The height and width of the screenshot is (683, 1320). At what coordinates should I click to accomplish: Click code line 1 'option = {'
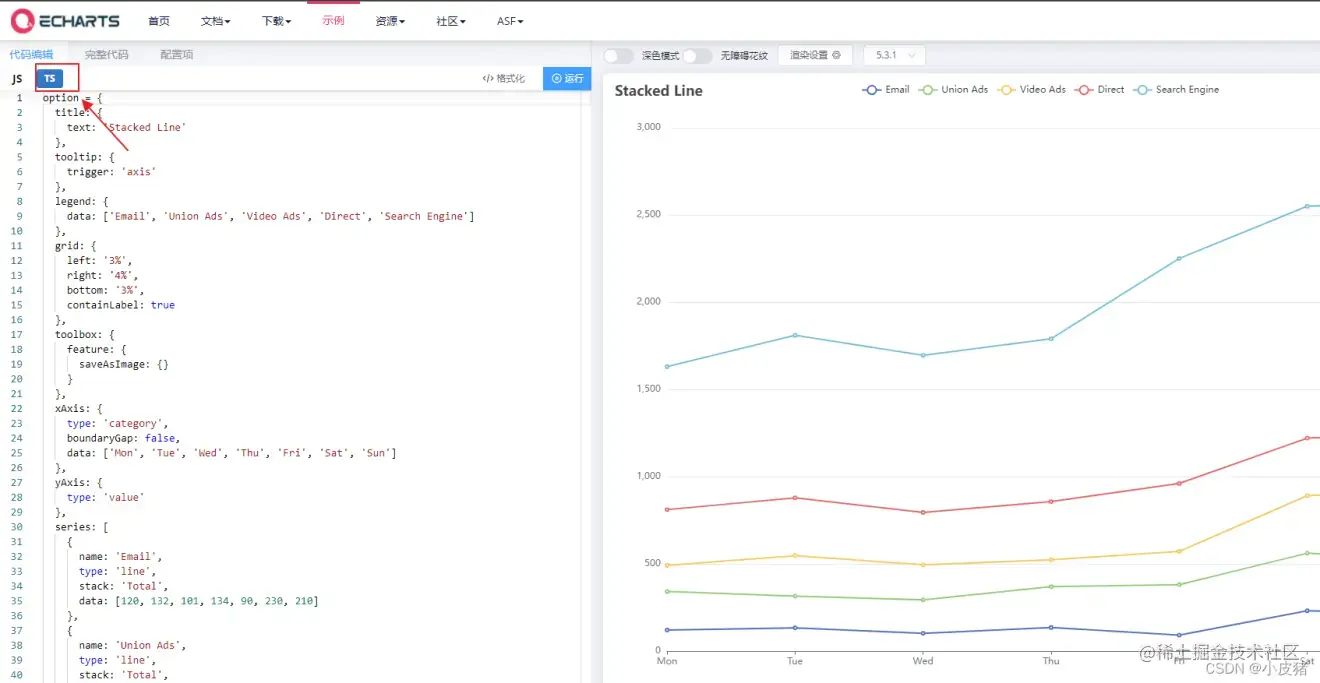pos(72,98)
